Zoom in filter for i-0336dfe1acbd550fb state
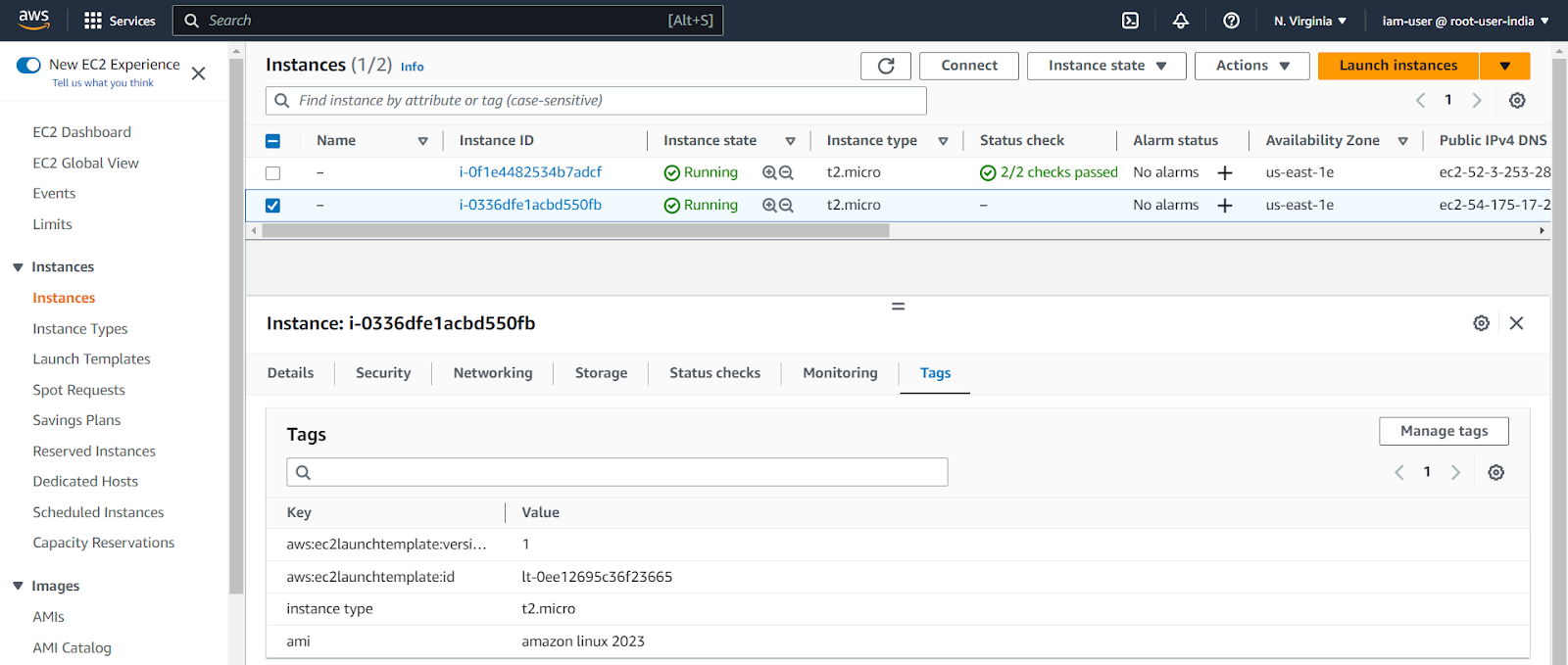The height and width of the screenshot is (665, 1568). coord(769,206)
